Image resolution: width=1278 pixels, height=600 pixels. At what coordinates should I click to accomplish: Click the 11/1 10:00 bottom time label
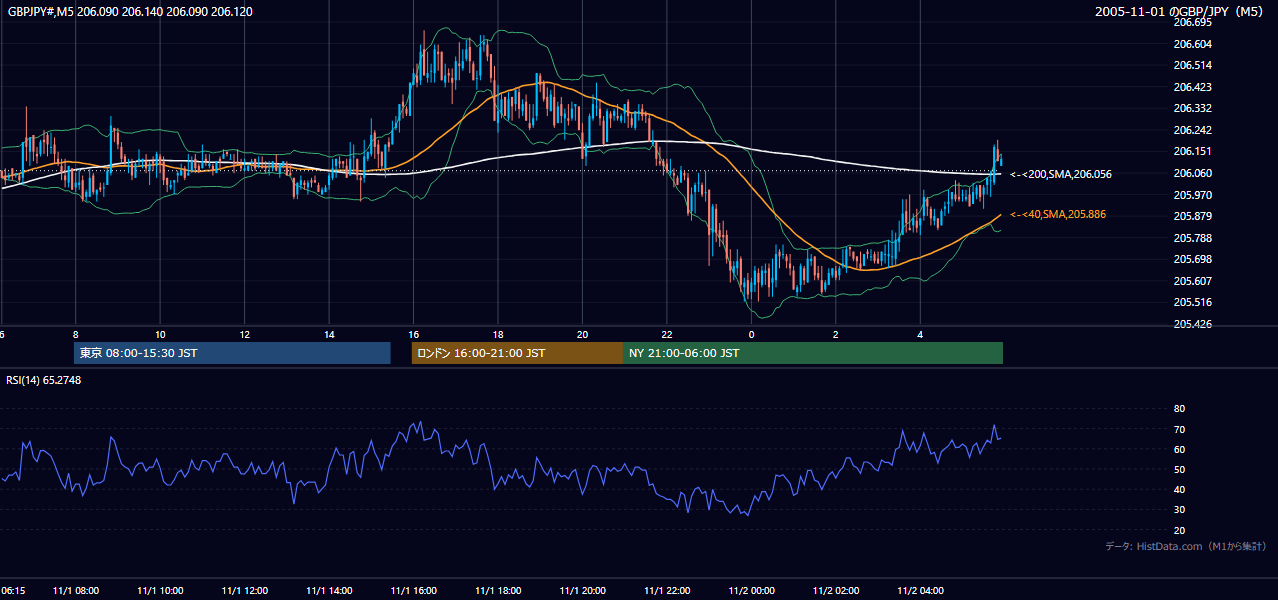(160, 591)
